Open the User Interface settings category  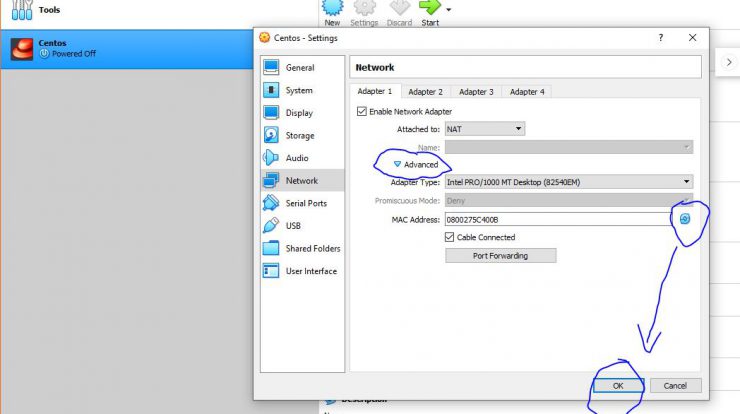coord(302,271)
